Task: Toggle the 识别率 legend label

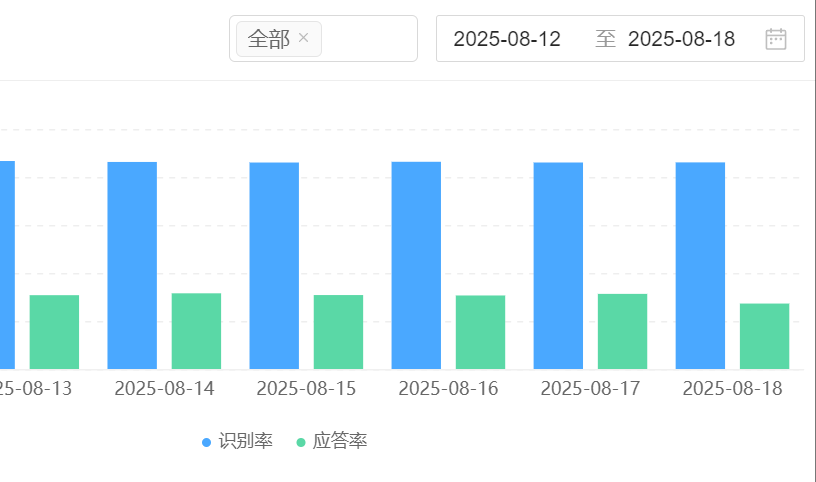Action: (x=246, y=442)
